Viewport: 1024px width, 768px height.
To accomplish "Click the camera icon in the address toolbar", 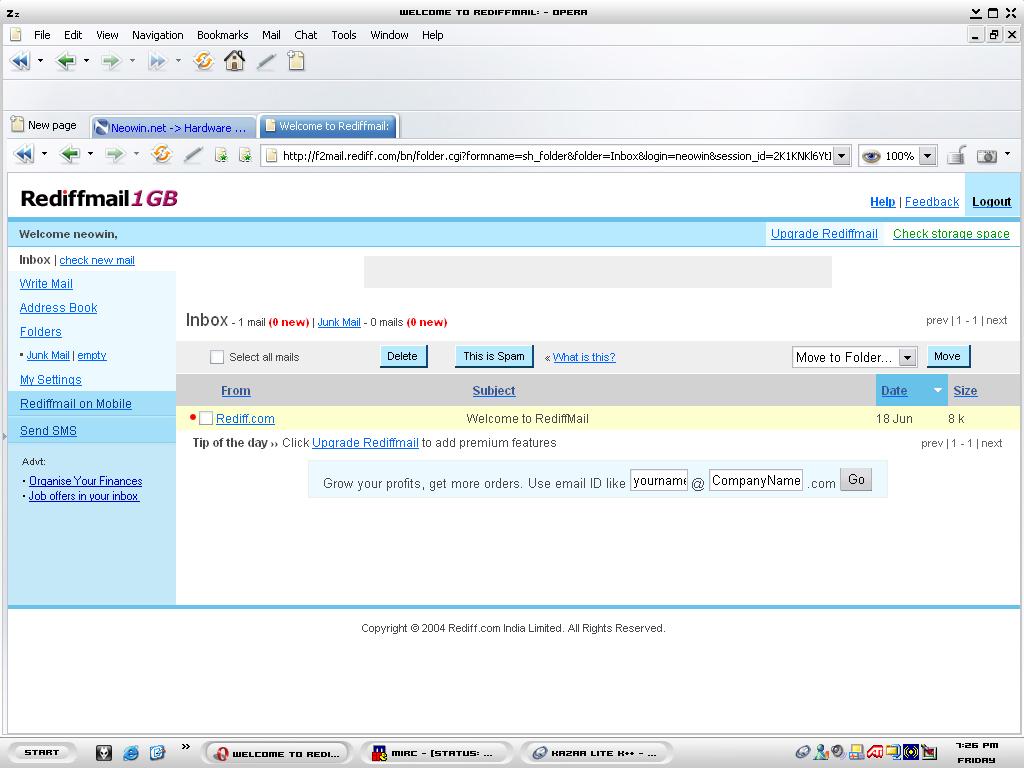I will 987,156.
